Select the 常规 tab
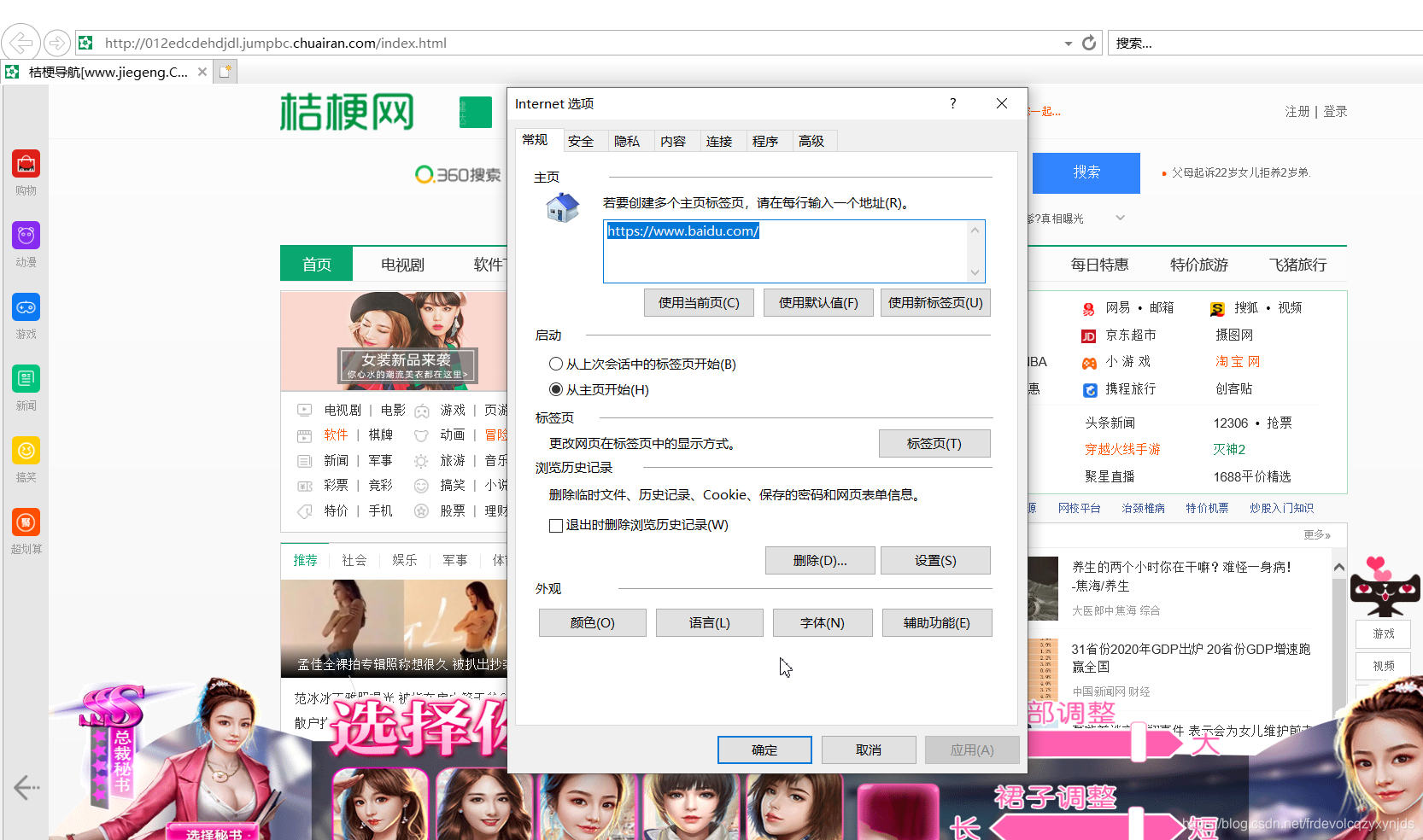 (536, 140)
